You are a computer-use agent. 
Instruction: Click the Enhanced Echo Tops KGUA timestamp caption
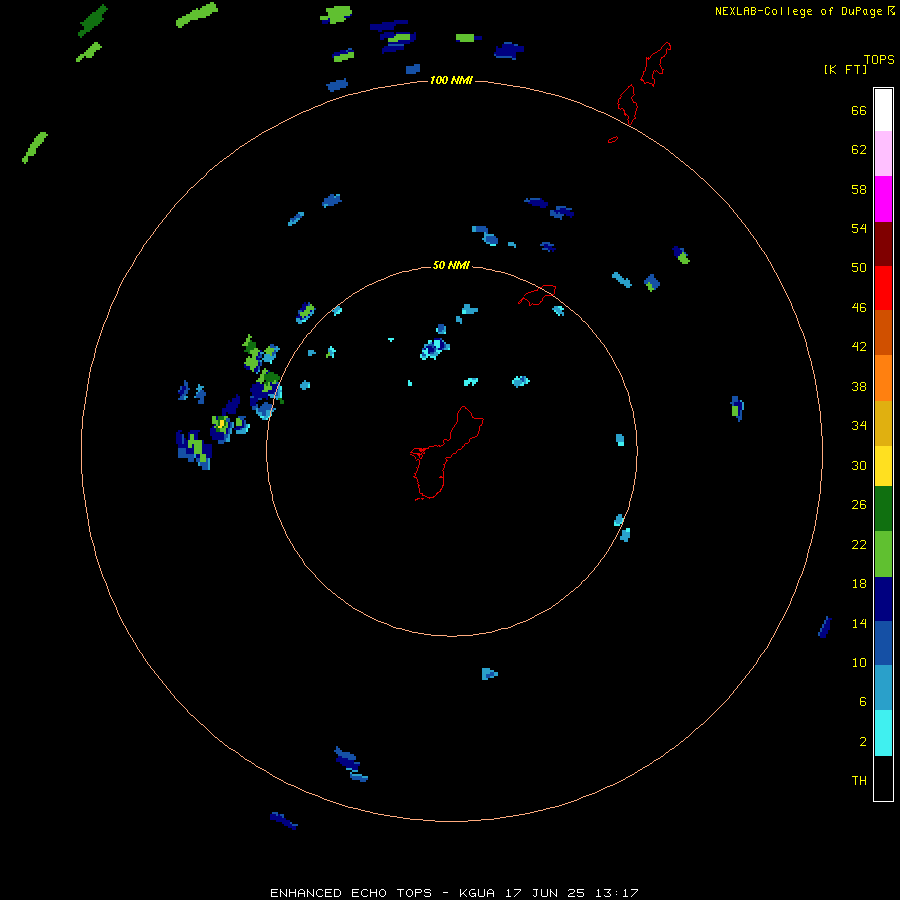click(454, 893)
